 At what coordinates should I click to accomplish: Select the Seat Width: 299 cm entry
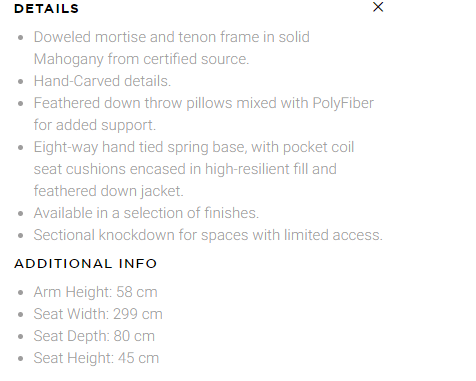click(98, 314)
